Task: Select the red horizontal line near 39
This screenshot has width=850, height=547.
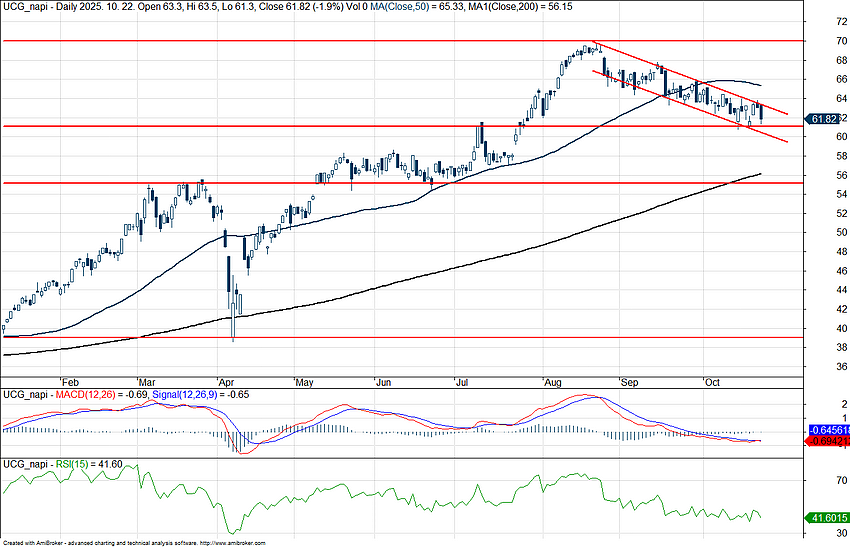Action: coord(400,337)
